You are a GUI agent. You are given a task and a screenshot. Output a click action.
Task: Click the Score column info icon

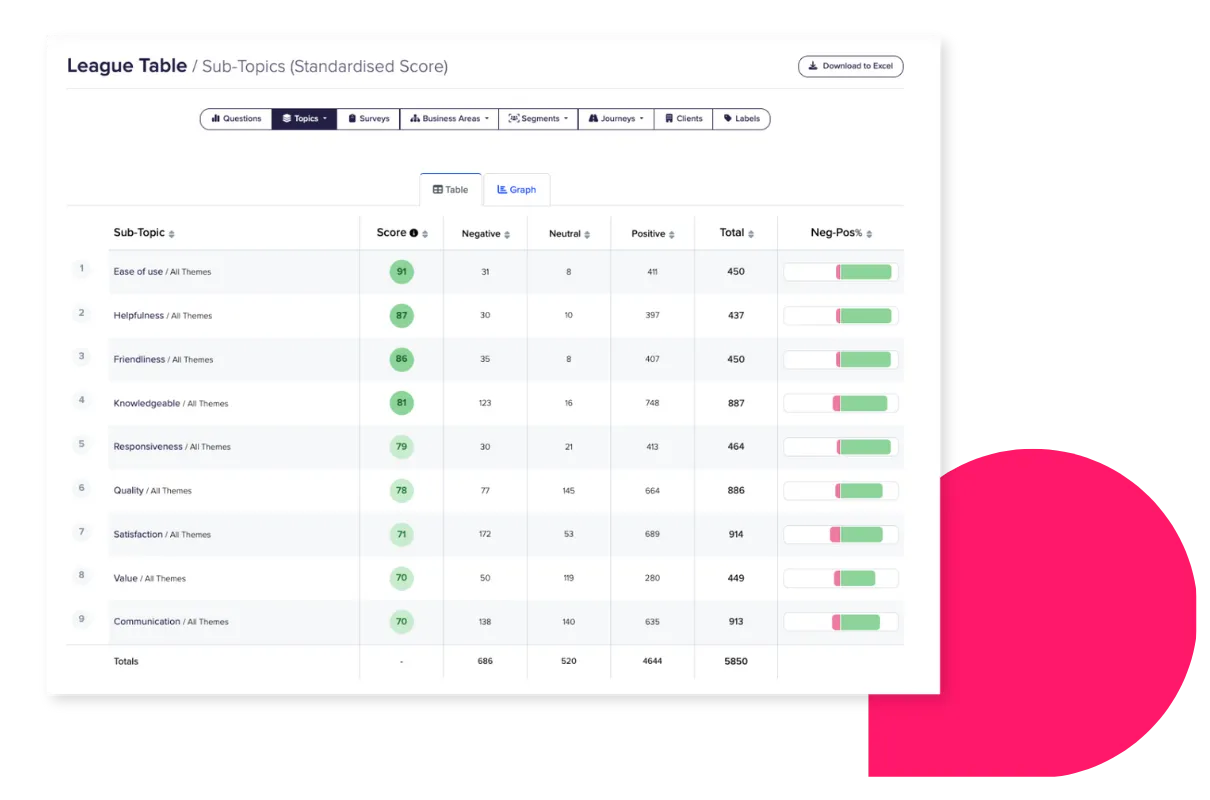[x=415, y=232]
